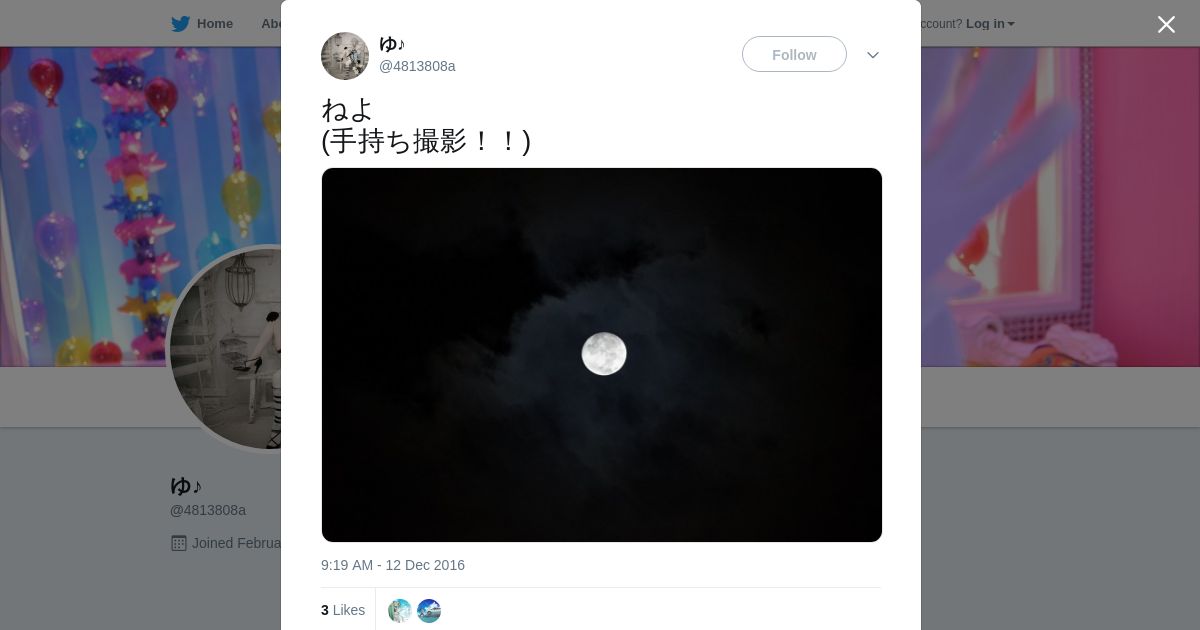Click the @4813808a handle in tweet

[x=417, y=66]
